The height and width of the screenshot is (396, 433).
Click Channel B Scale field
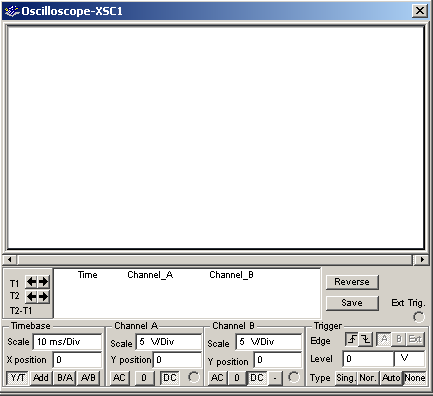click(x=269, y=342)
